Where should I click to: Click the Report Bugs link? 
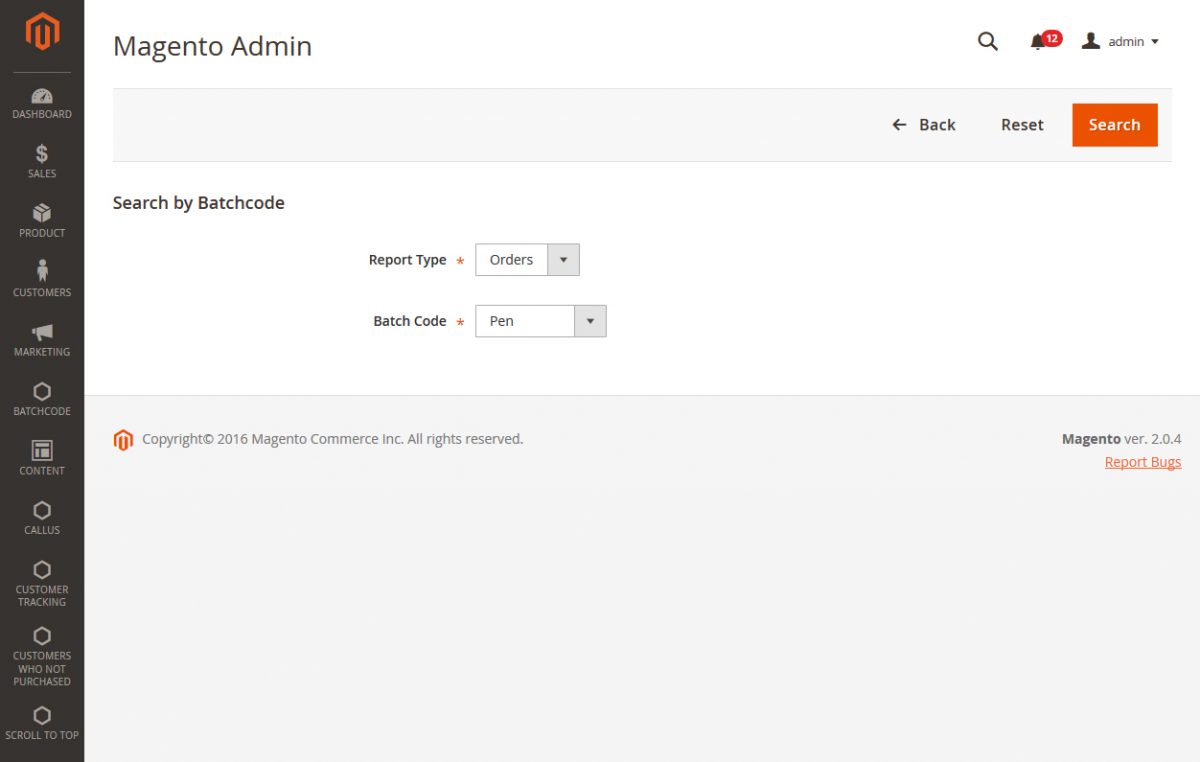click(1142, 461)
